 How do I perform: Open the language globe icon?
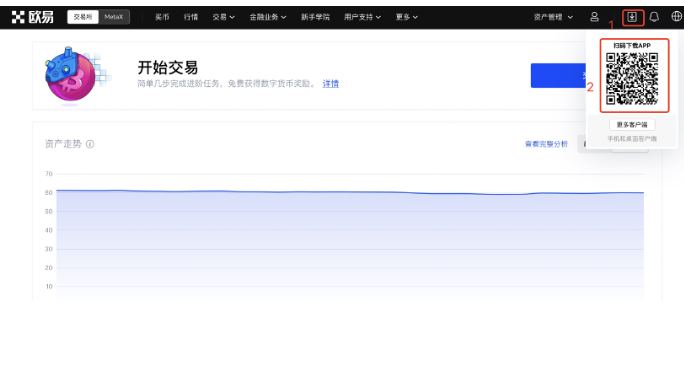(x=676, y=17)
